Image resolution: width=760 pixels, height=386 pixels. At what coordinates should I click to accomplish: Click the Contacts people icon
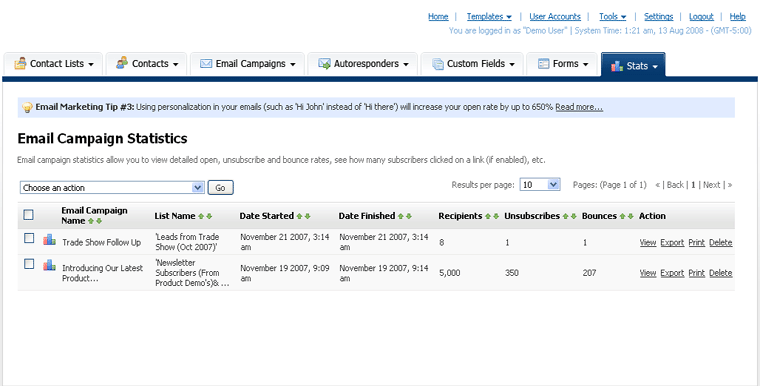[x=122, y=63]
